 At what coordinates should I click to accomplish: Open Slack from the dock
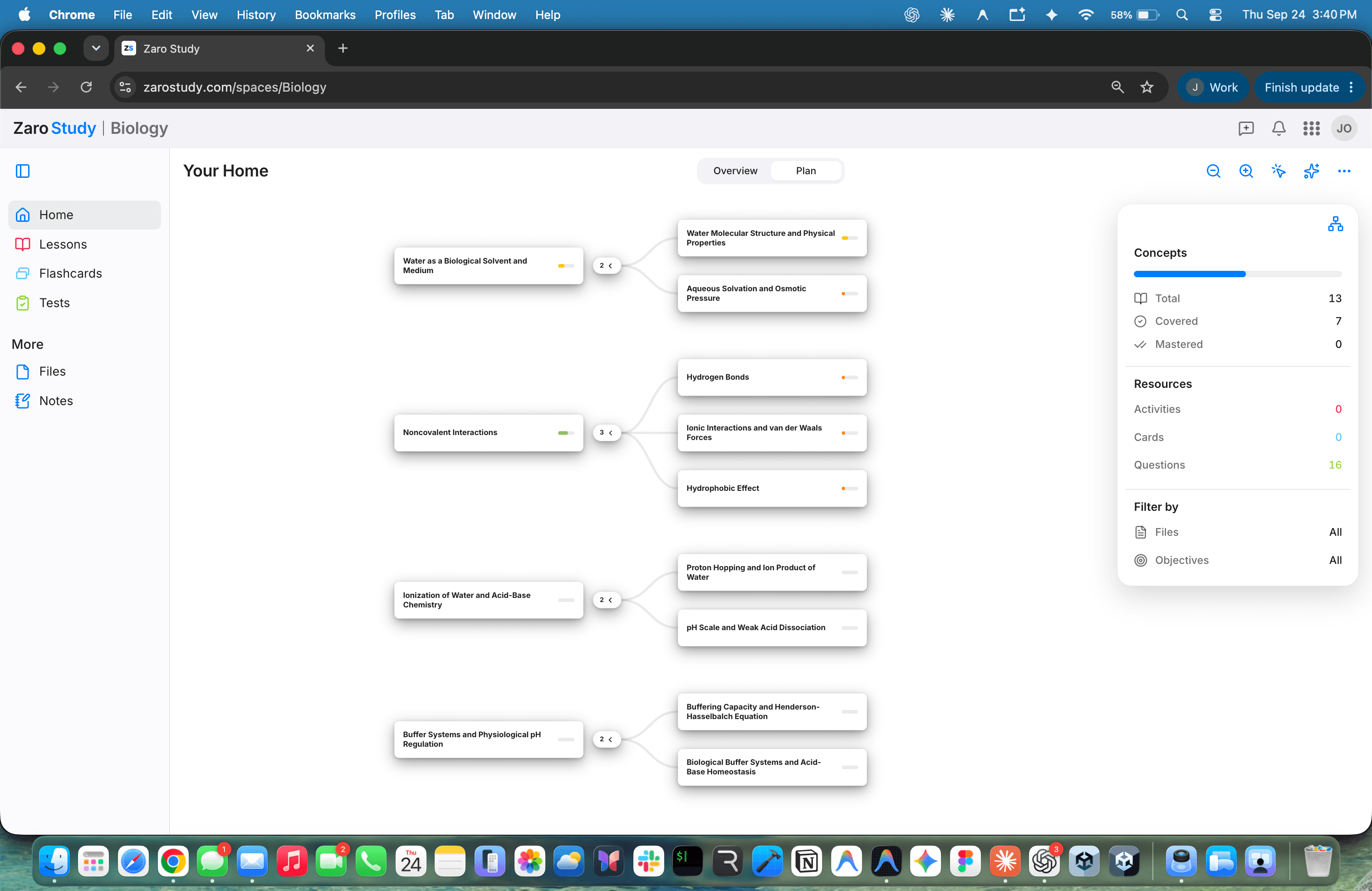point(648,861)
